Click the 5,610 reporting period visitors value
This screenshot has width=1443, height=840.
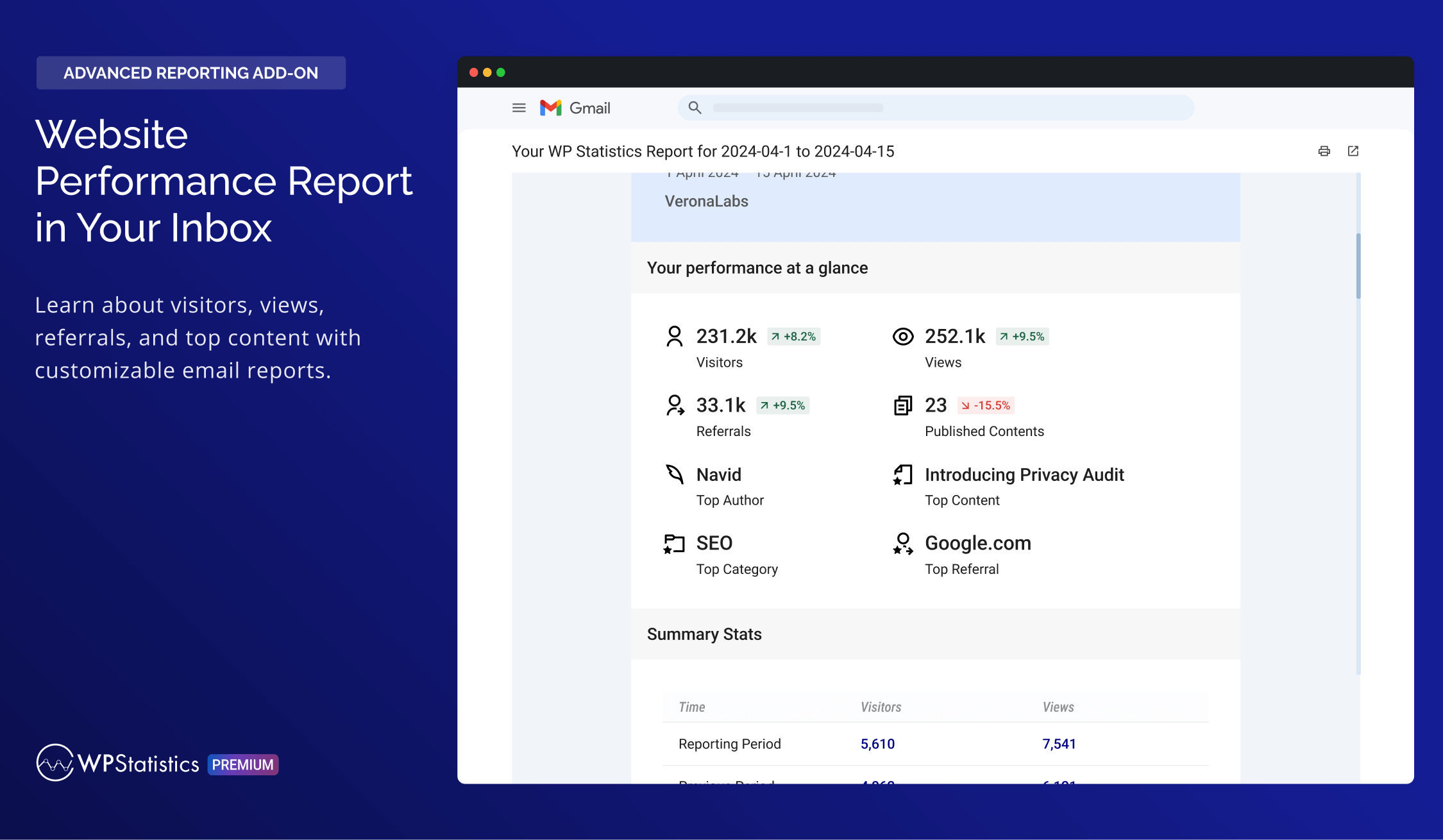pyautogui.click(x=877, y=744)
